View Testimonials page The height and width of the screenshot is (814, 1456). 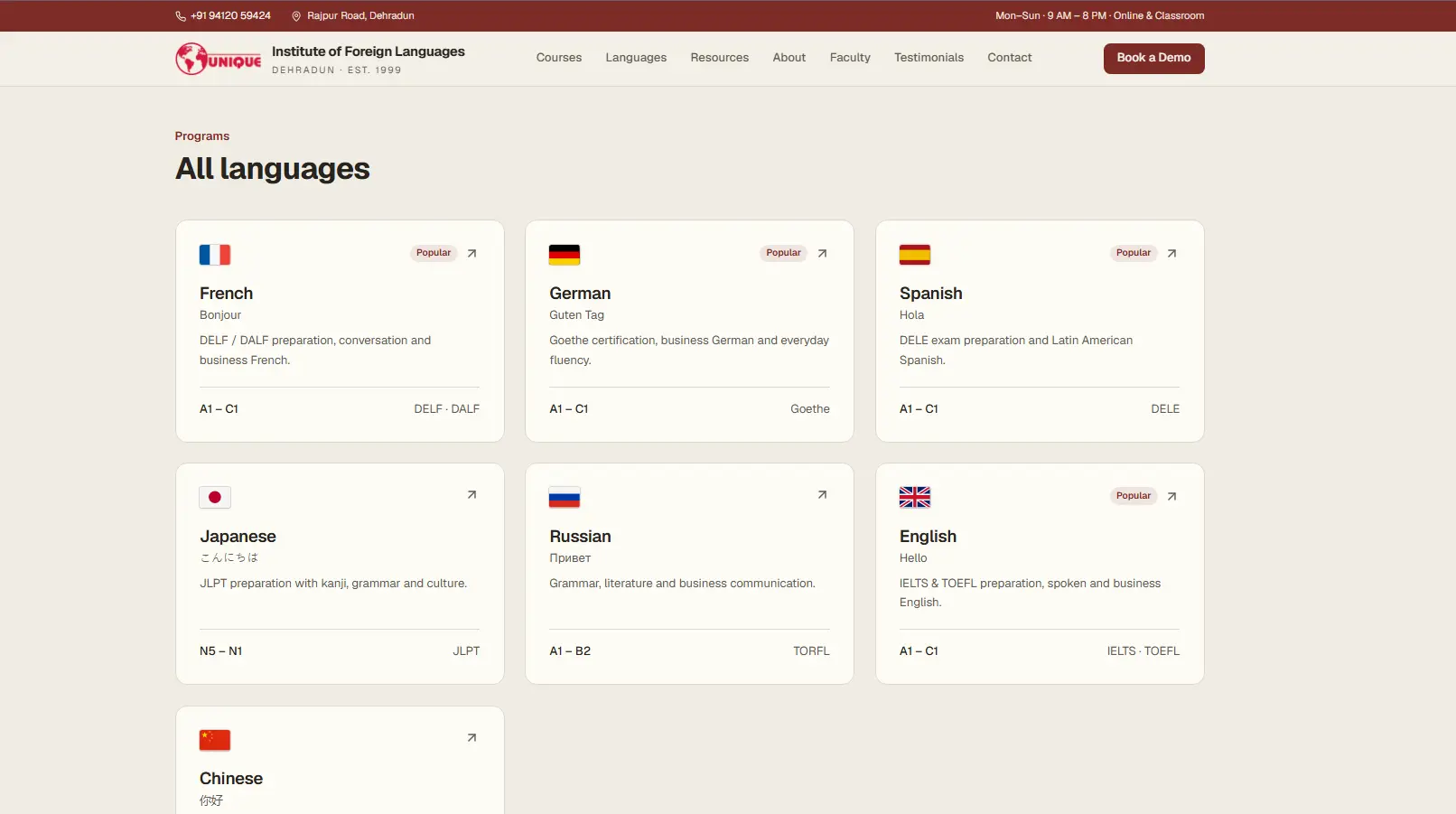point(929,58)
